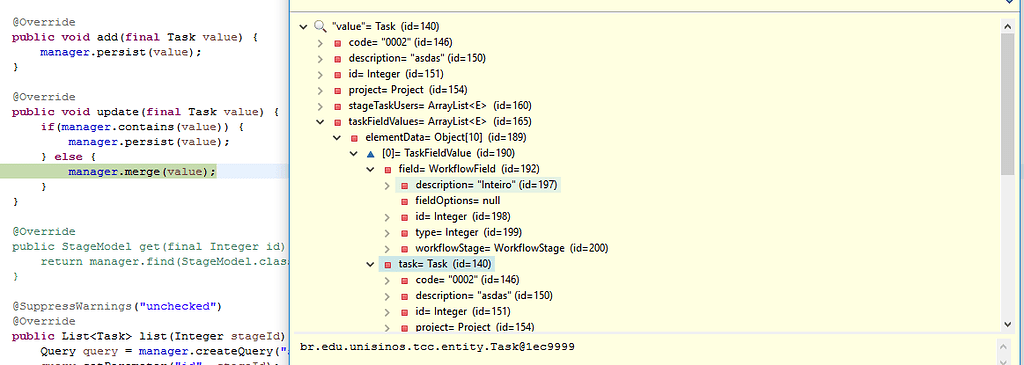Click the scroll down arrow of variable tree

point(1006,324)
